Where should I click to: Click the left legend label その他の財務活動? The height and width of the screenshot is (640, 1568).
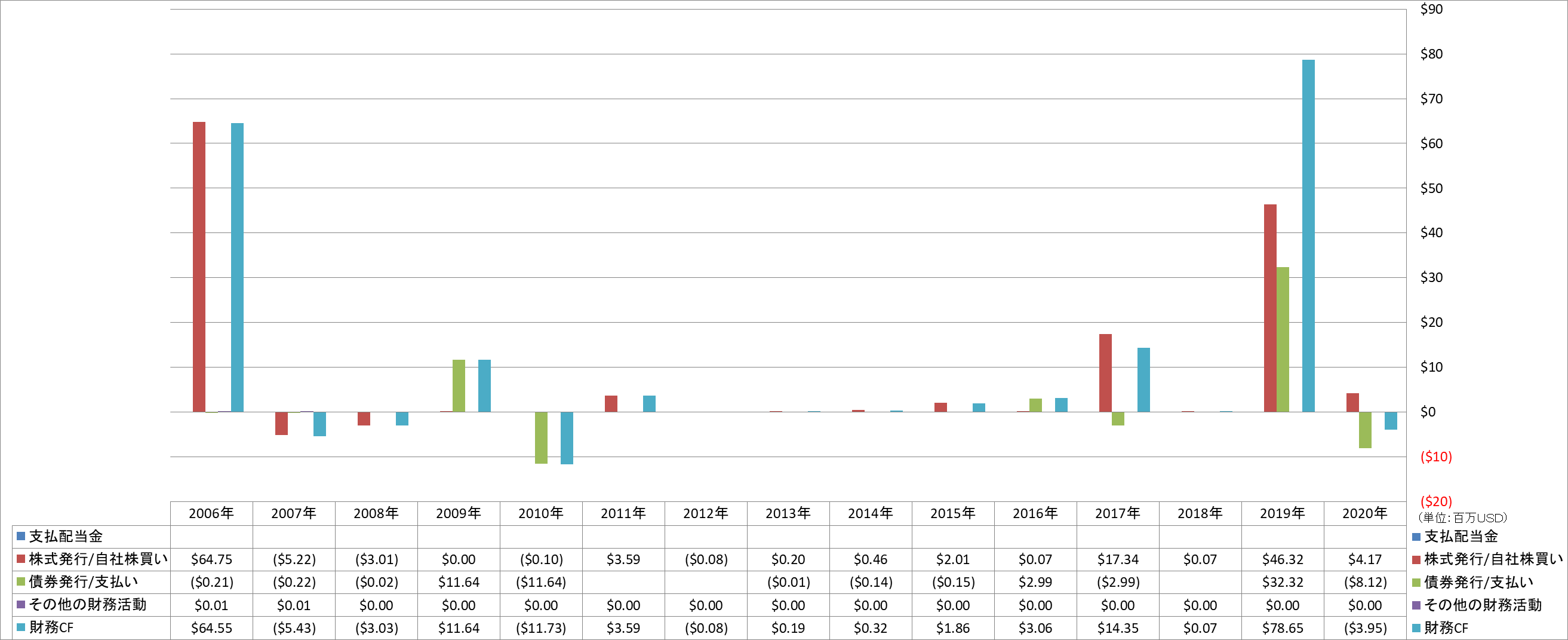(x=88, y=604)
